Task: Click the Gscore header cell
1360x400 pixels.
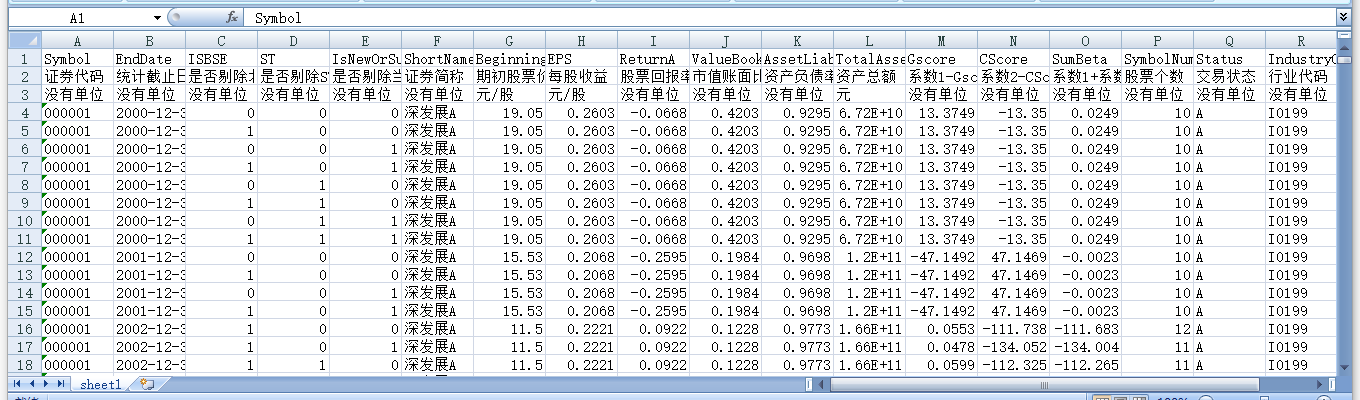Action: pos(941,59)
